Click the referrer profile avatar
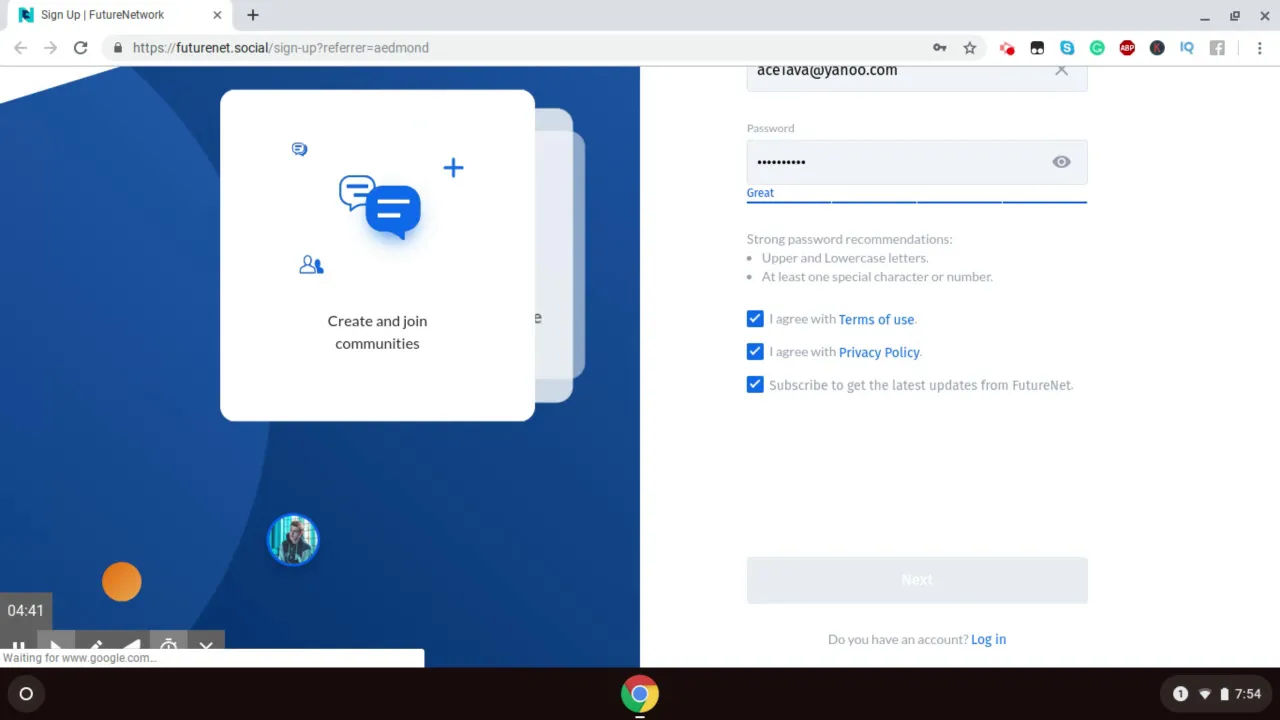This screenshot has height=720, width=1280. pos(293,540)
